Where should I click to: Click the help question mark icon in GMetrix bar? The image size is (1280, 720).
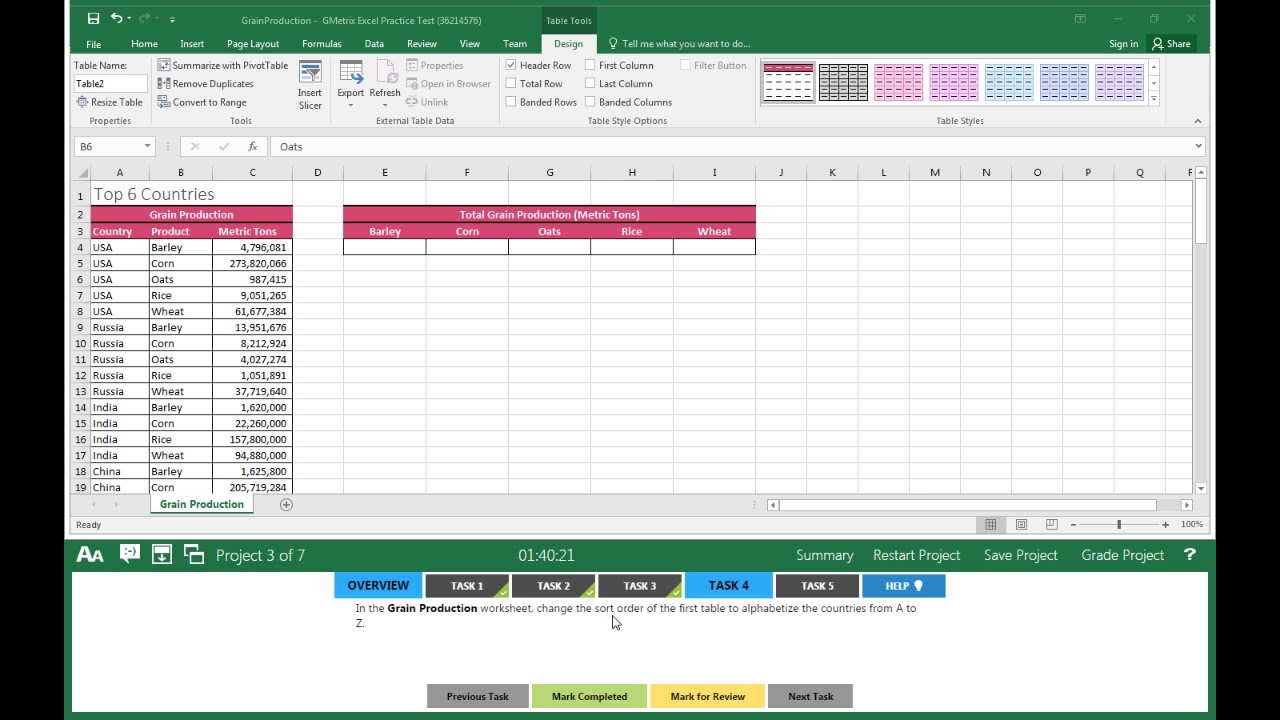(1190, 555)
